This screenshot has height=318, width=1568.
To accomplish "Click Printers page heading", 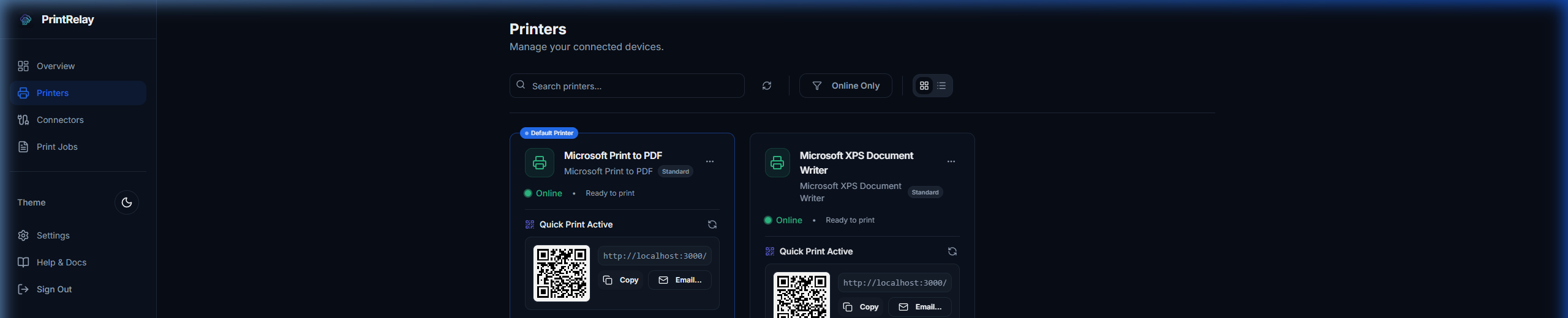I will click(x=538, y=29).
